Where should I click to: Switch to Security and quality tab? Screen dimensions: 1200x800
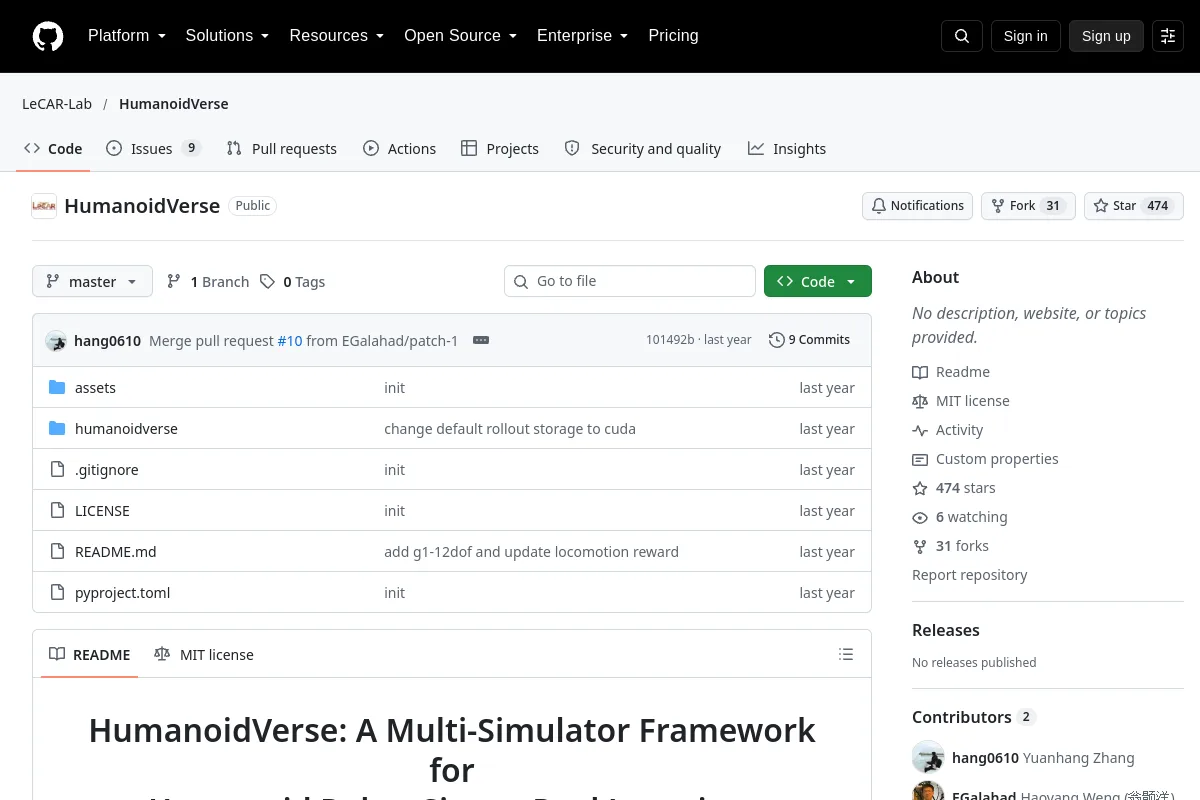point(643,149)
